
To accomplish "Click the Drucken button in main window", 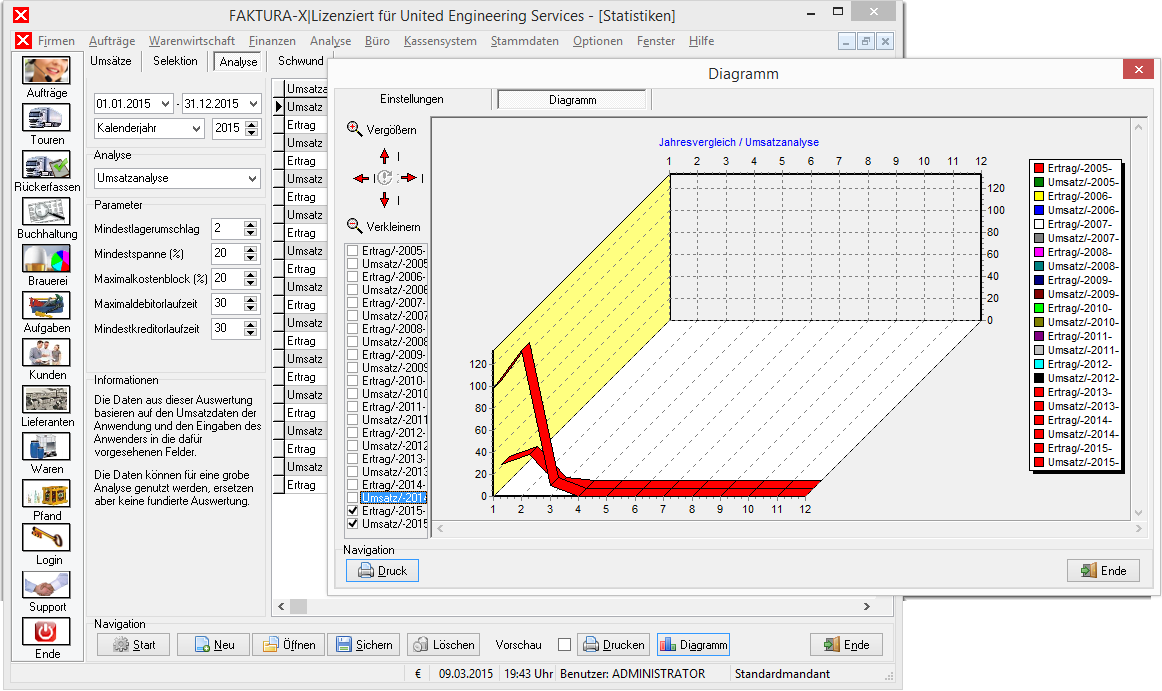I will point(614,644).
